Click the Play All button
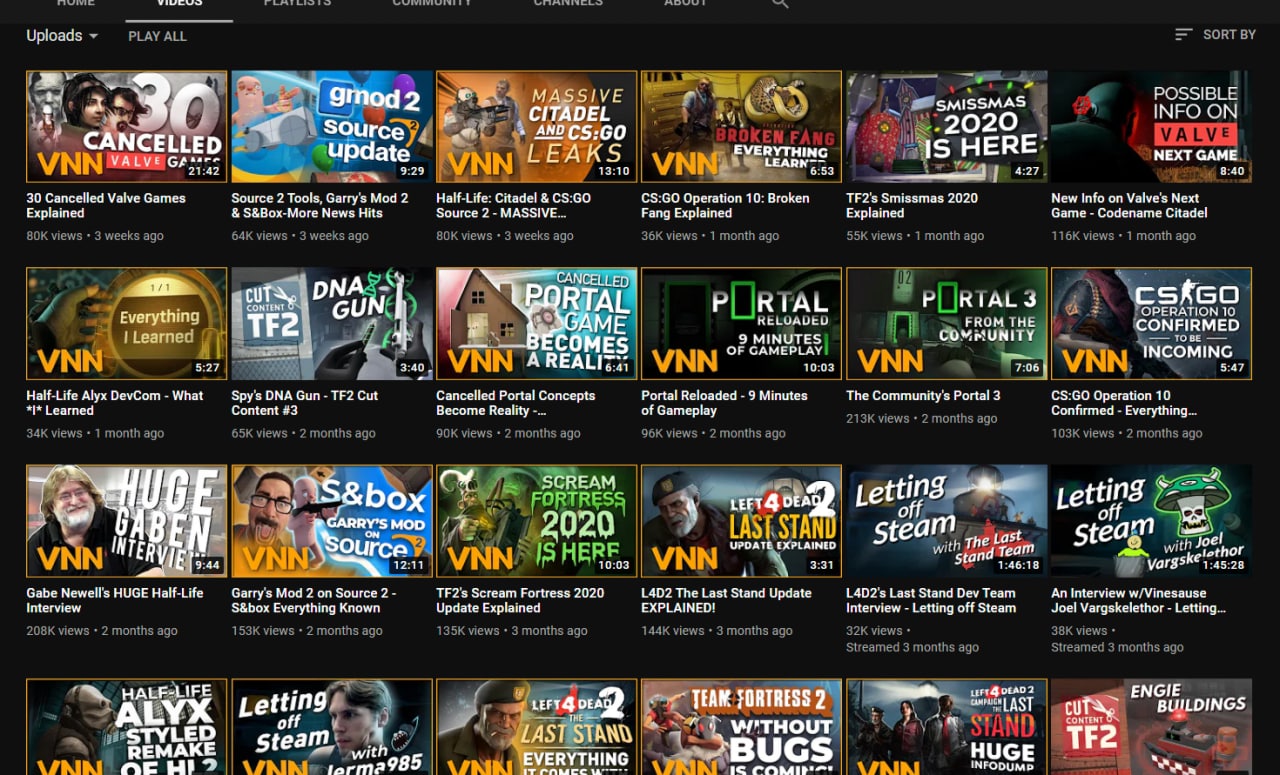1280x775 pixels. point(157,36)
